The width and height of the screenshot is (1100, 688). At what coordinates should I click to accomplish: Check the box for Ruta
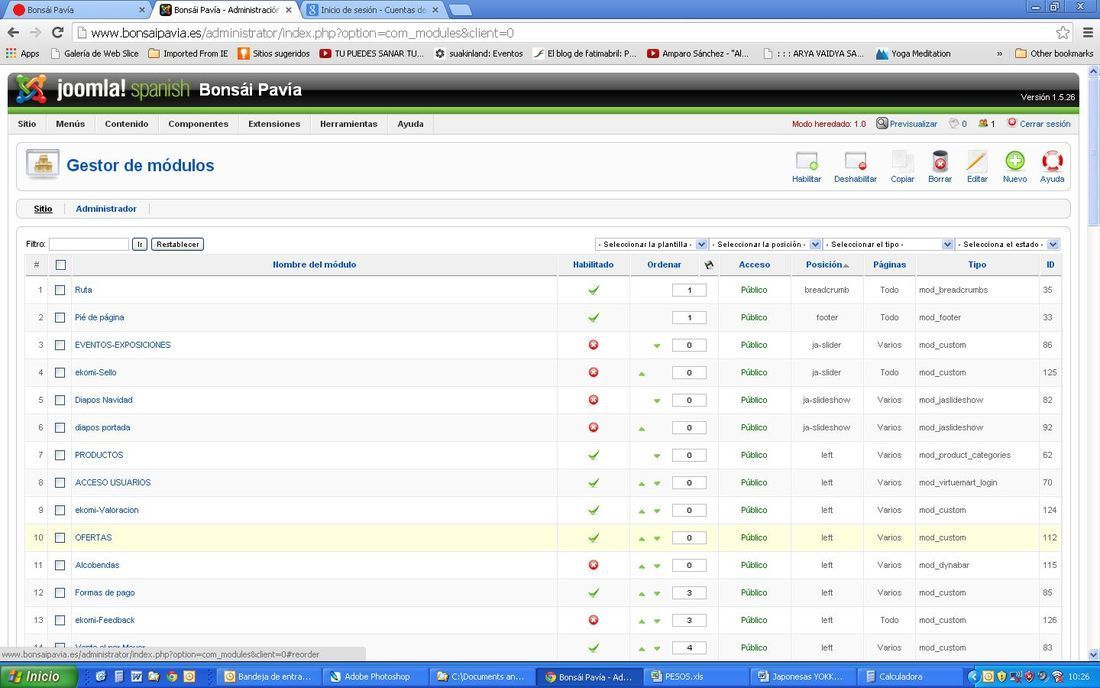point(60,290)
